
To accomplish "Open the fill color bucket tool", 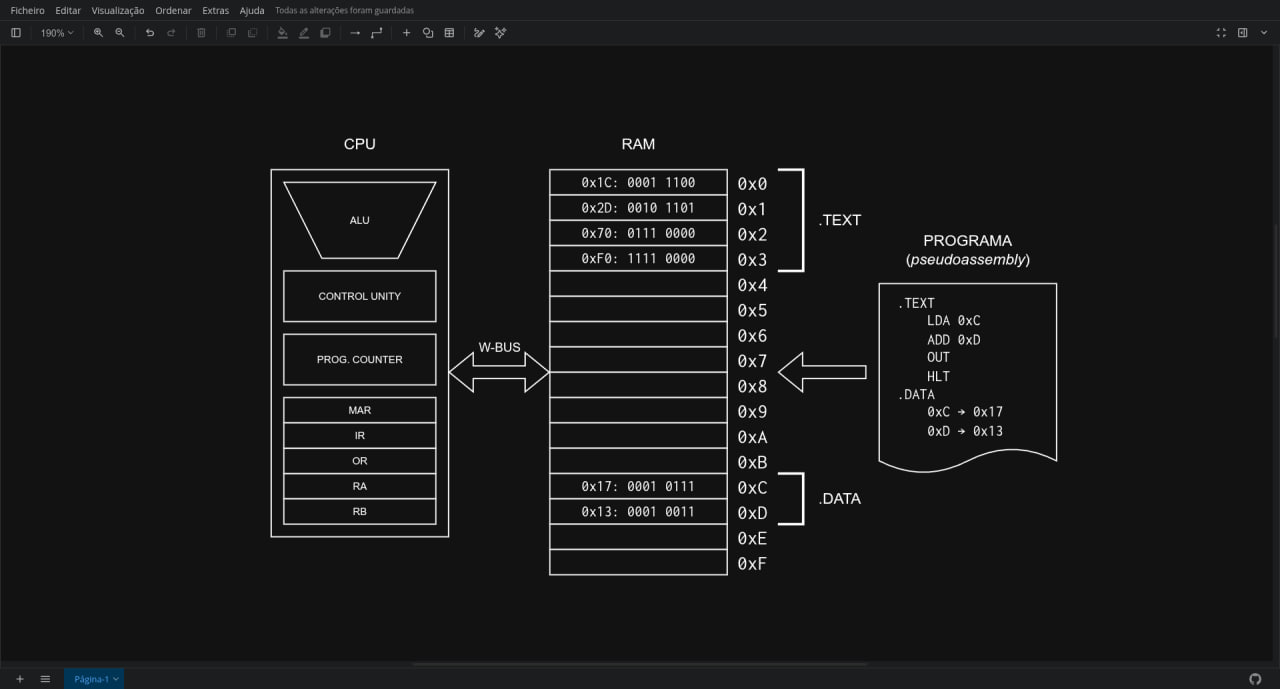I will pos(282,33).
